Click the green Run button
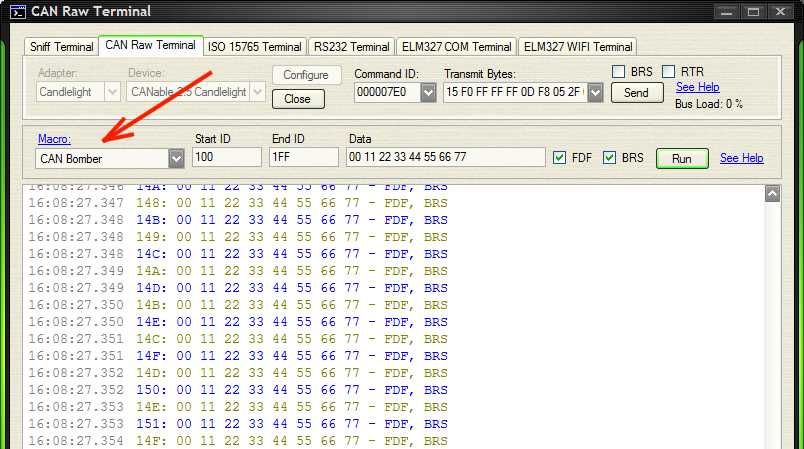Image resolution: width=804 pixels, height=449 pixels. click(x=682, y=159)
